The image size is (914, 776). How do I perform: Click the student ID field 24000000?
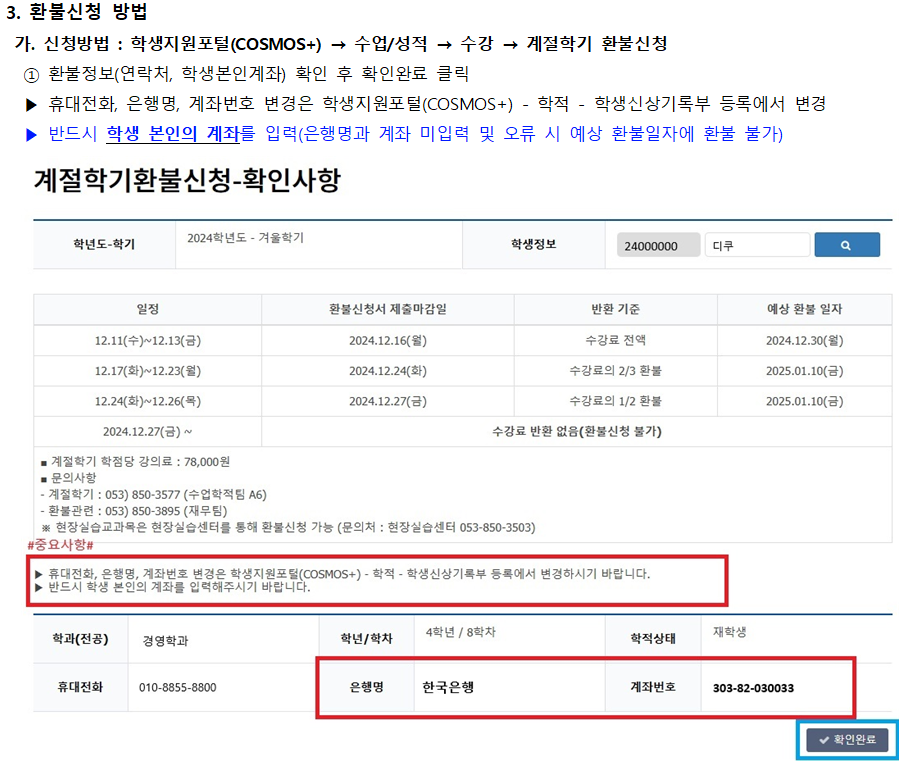(x=657, y=246)
